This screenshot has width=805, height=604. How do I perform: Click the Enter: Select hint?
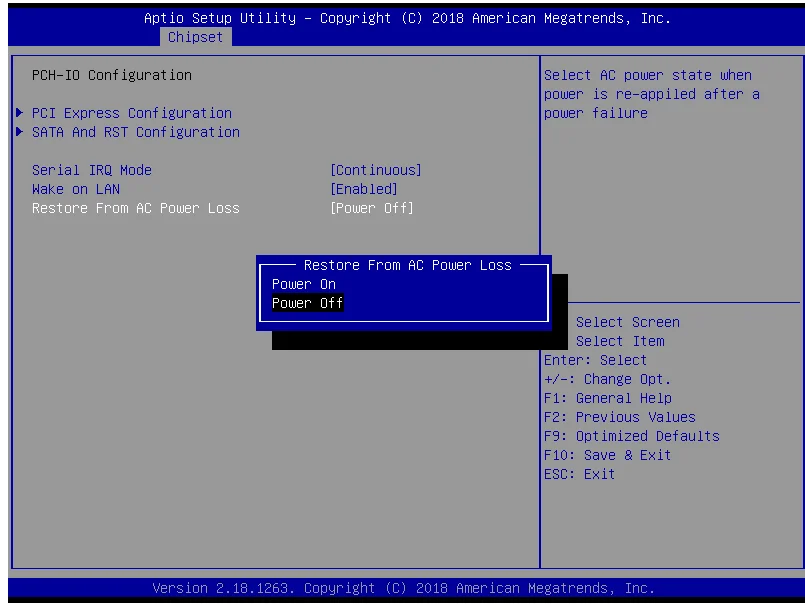[x=596, y=360]
